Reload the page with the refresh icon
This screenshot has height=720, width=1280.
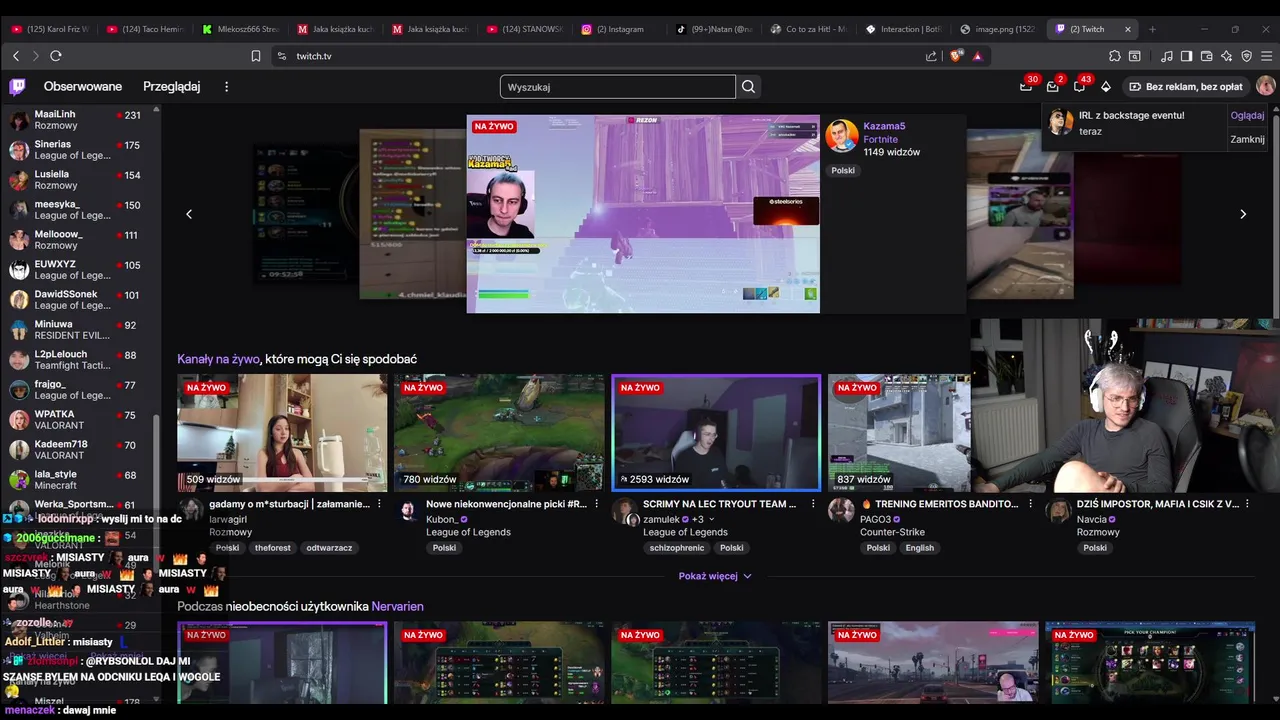click(x=56, y=56)
